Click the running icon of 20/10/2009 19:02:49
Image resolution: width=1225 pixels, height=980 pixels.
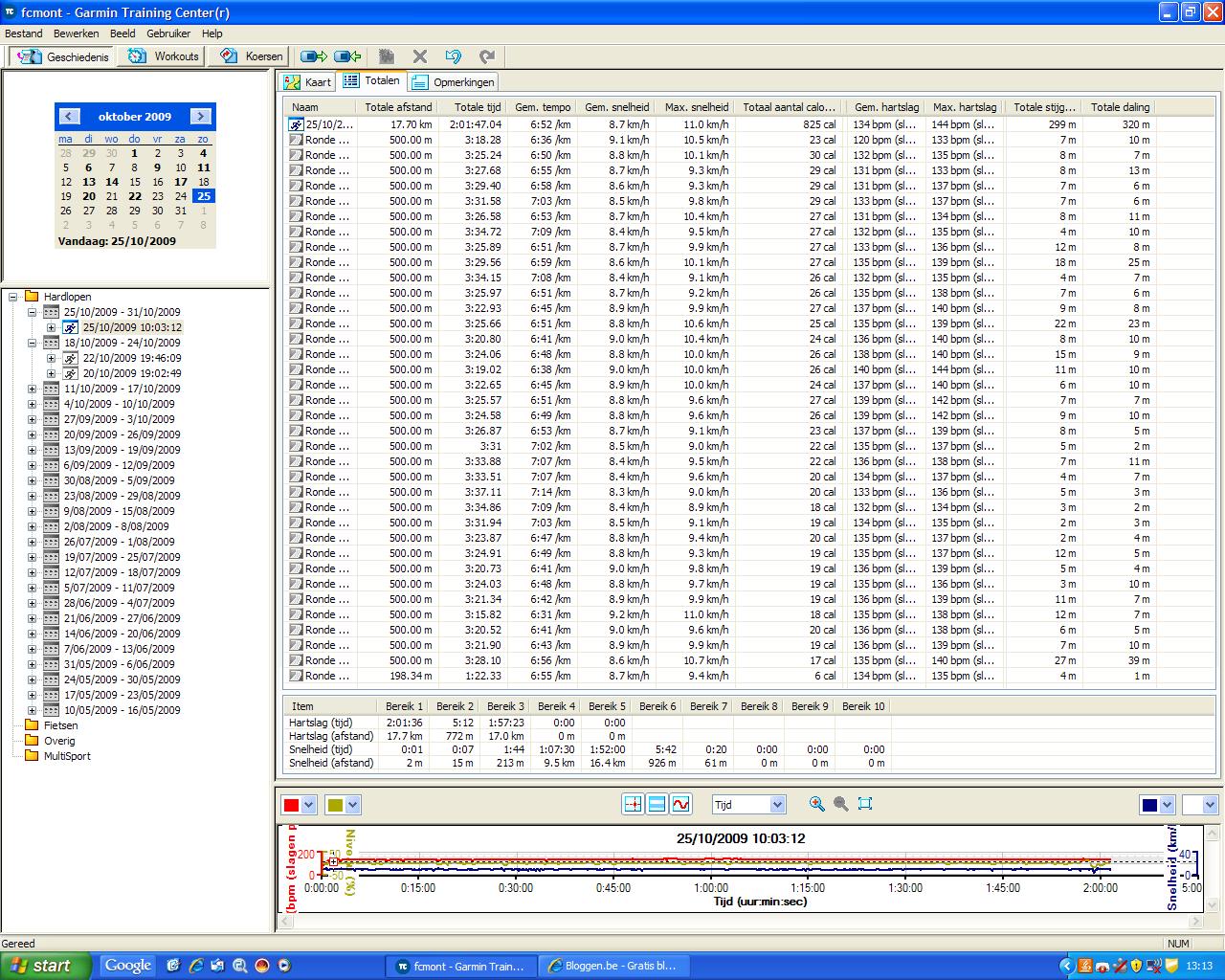pyautogui.click(x=70, y=373)
